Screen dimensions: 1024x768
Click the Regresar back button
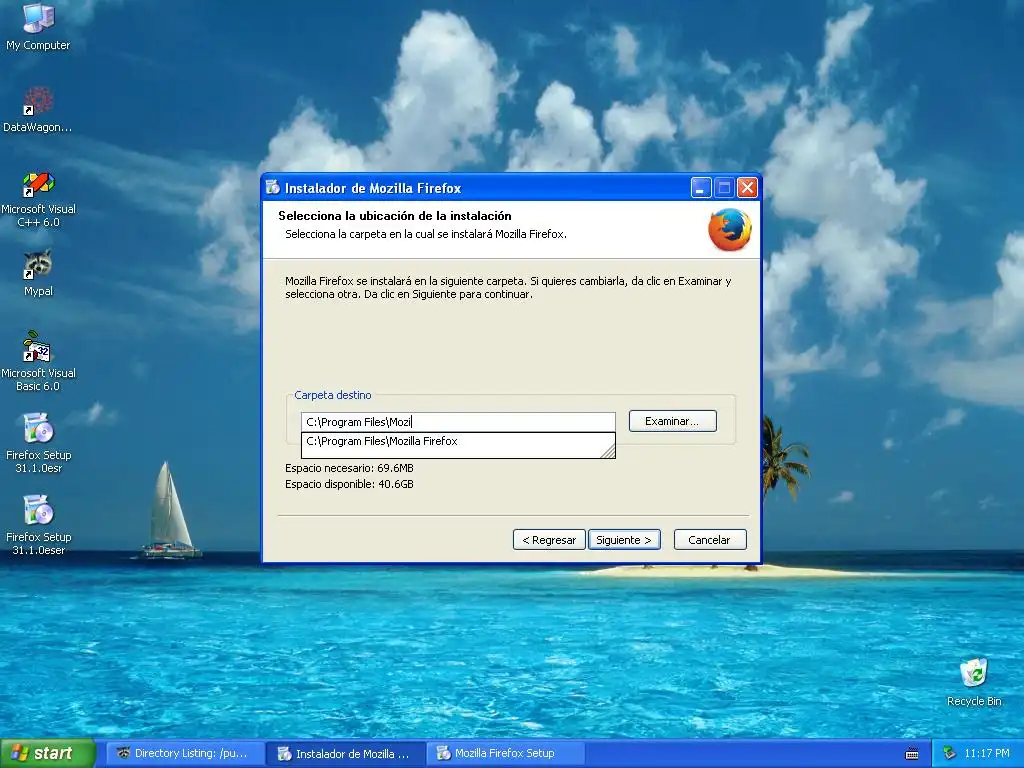[x=549, y=540]
